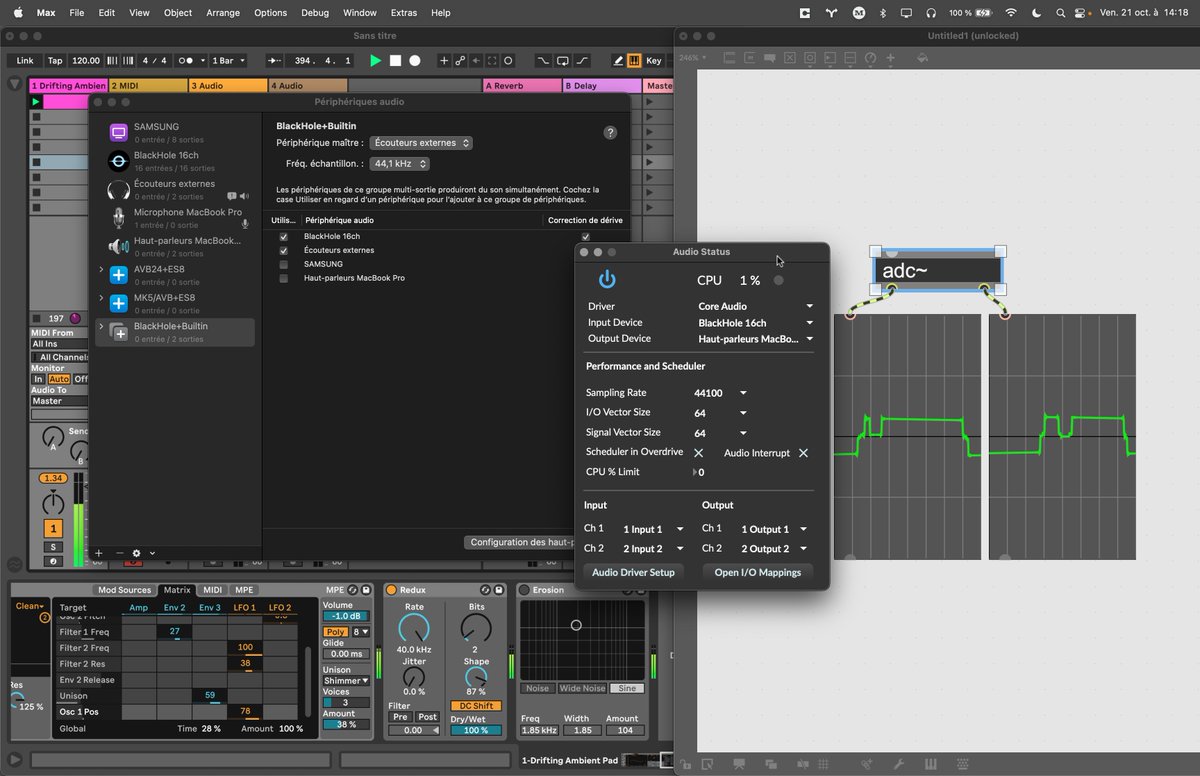Toggle the BlackHole 16ch use checkbox
This screenshot has width=1200, height=776.
(x=284, y=236)
